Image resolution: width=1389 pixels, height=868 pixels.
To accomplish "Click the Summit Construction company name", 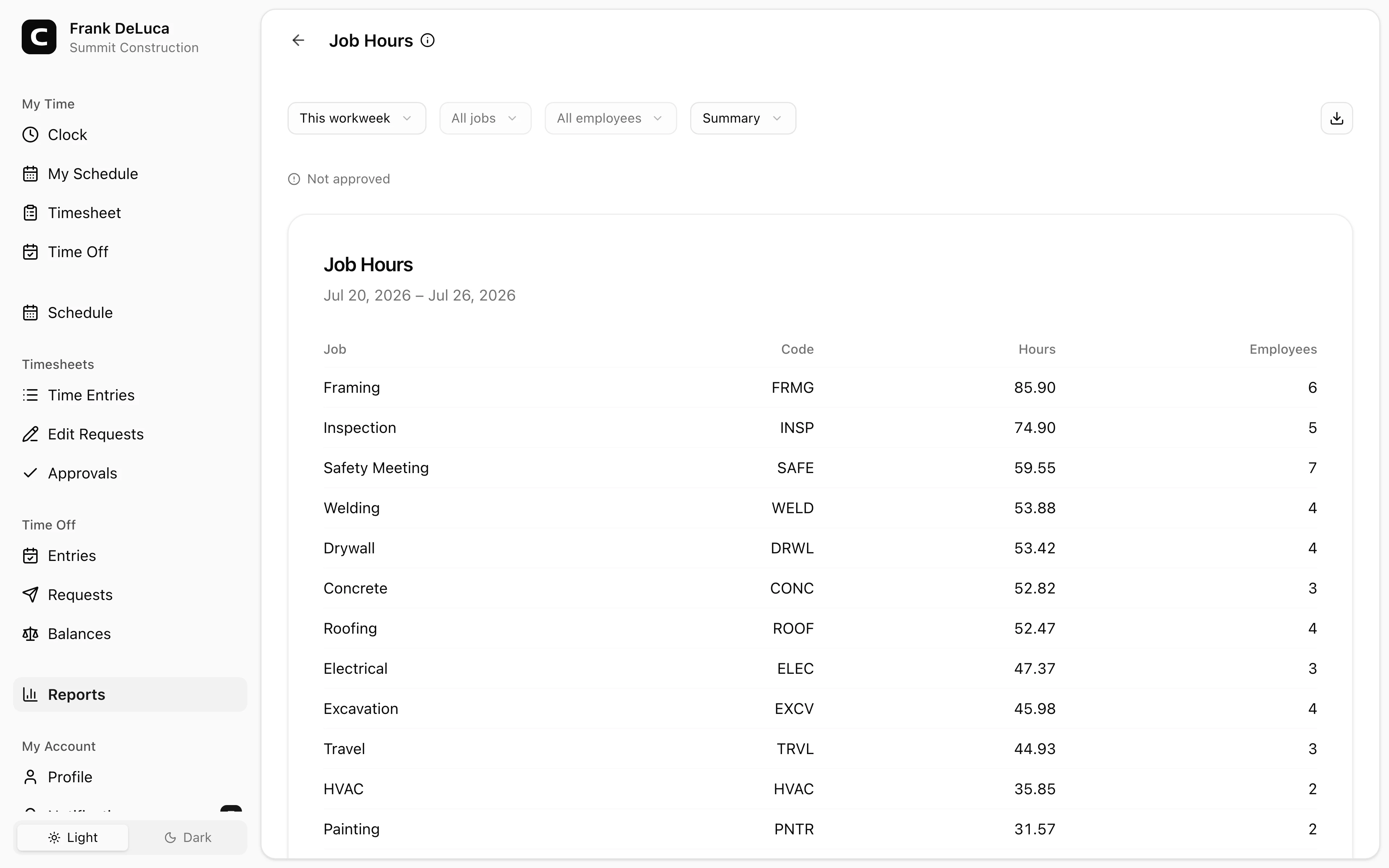I will click(x=134, y=48).
